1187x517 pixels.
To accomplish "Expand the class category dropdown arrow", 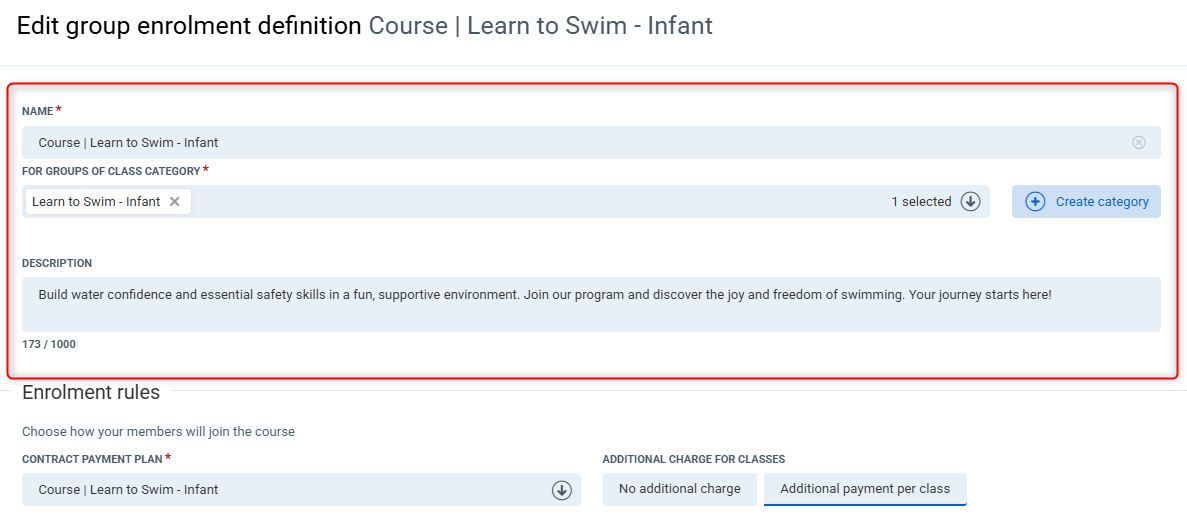I will click(x=970, y=201).
